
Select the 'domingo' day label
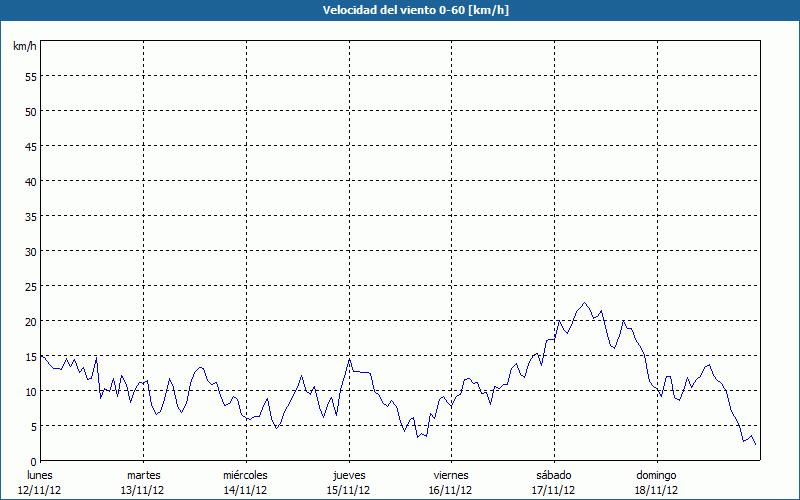click(x=656, y=475)
